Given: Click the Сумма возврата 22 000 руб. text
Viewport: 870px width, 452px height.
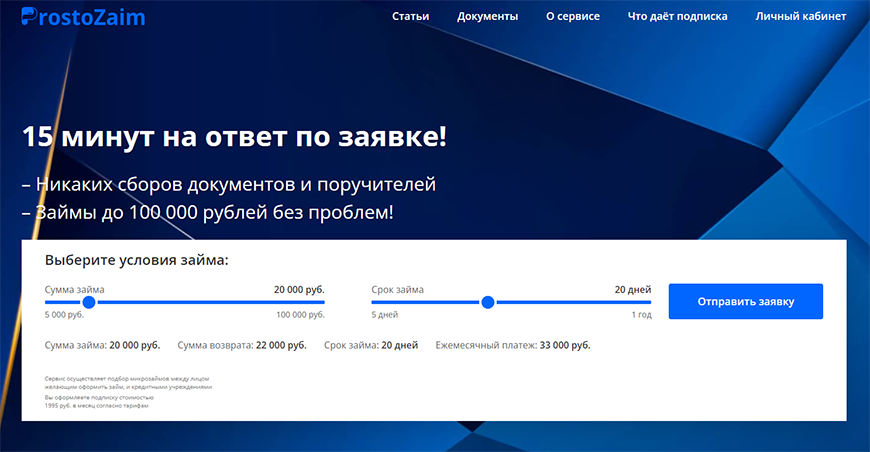Looking at the screenshot, I should pyautogui.click(x=241, y=345).
